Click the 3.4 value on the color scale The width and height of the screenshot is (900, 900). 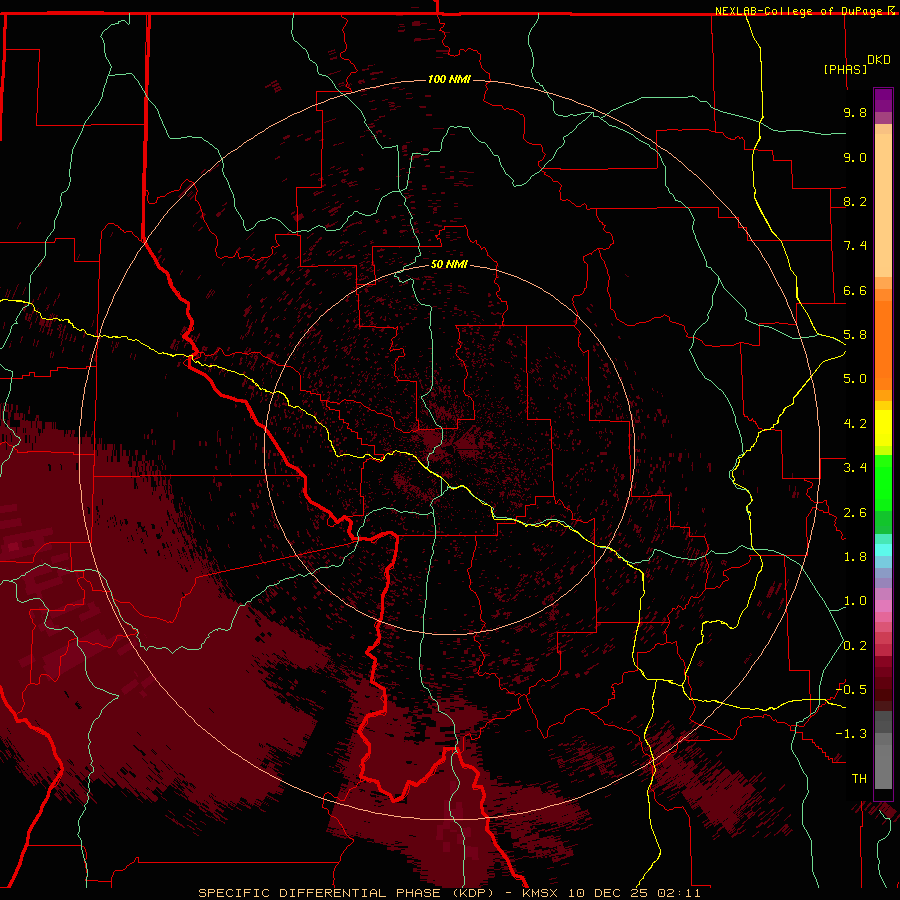[x=855, y=468]
